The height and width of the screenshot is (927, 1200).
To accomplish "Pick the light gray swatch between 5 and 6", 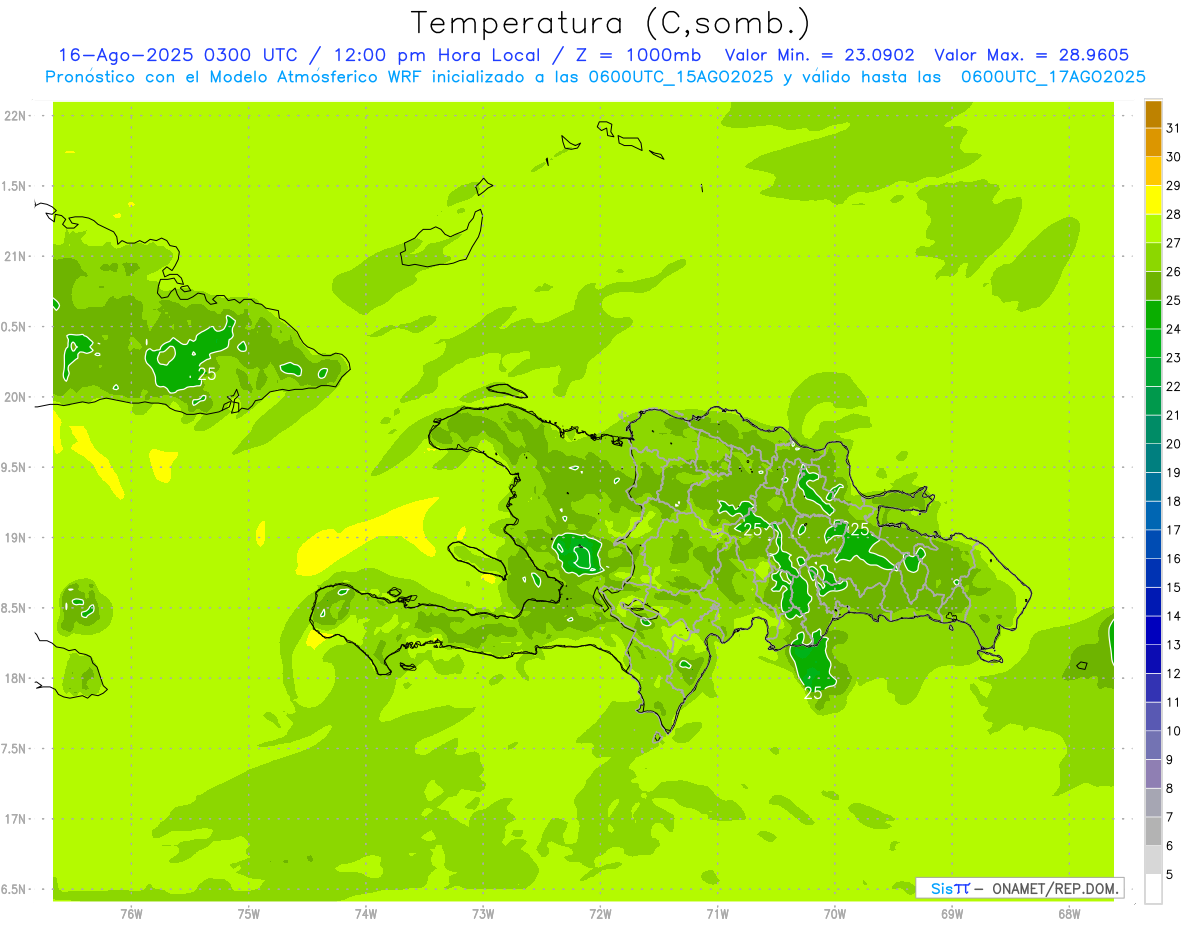I will click(x=1153, y=860).
